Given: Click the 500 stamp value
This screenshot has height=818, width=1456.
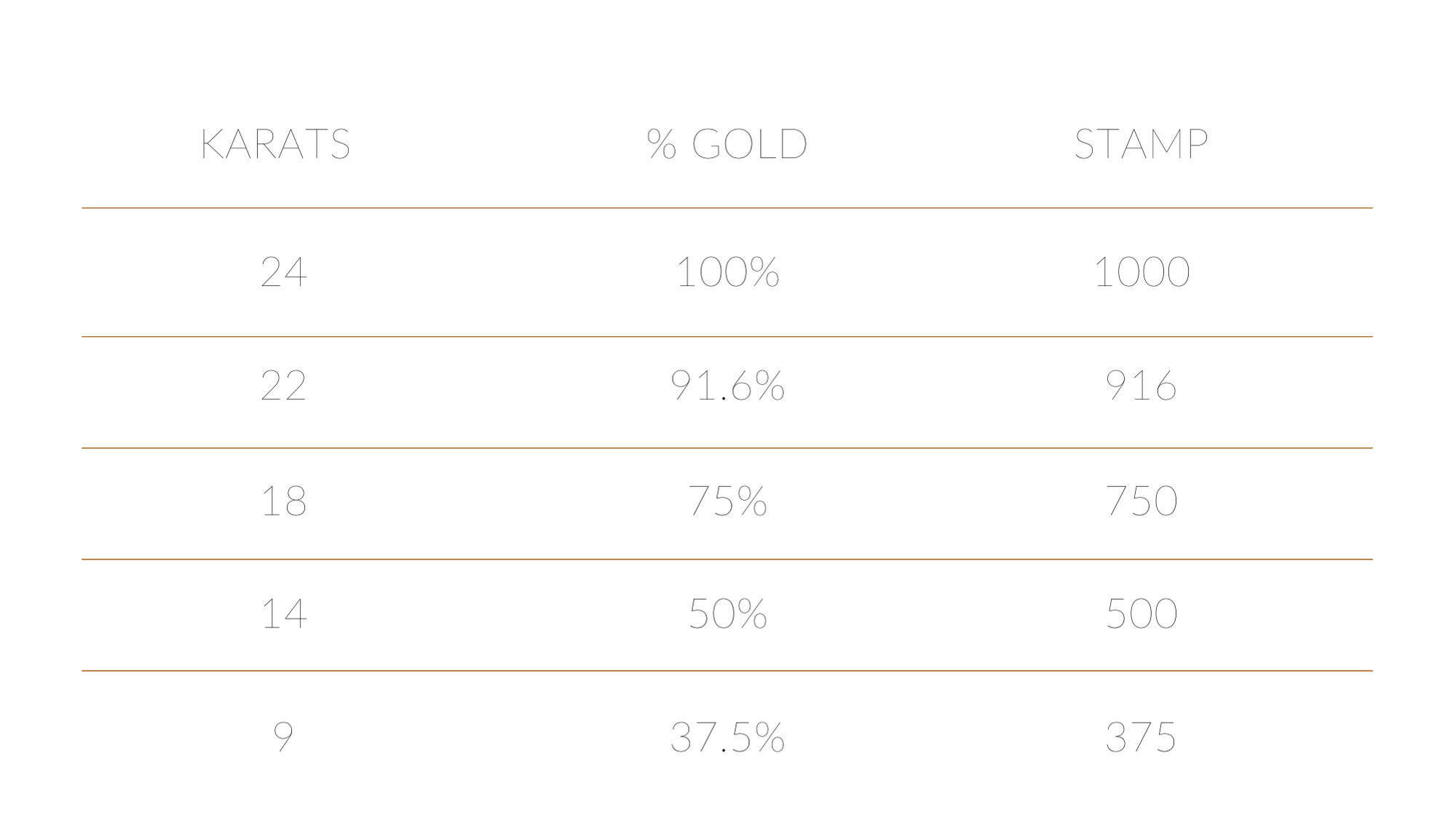Looking at the screenshot, I should pyautogui.click(x=1142, y=613).
